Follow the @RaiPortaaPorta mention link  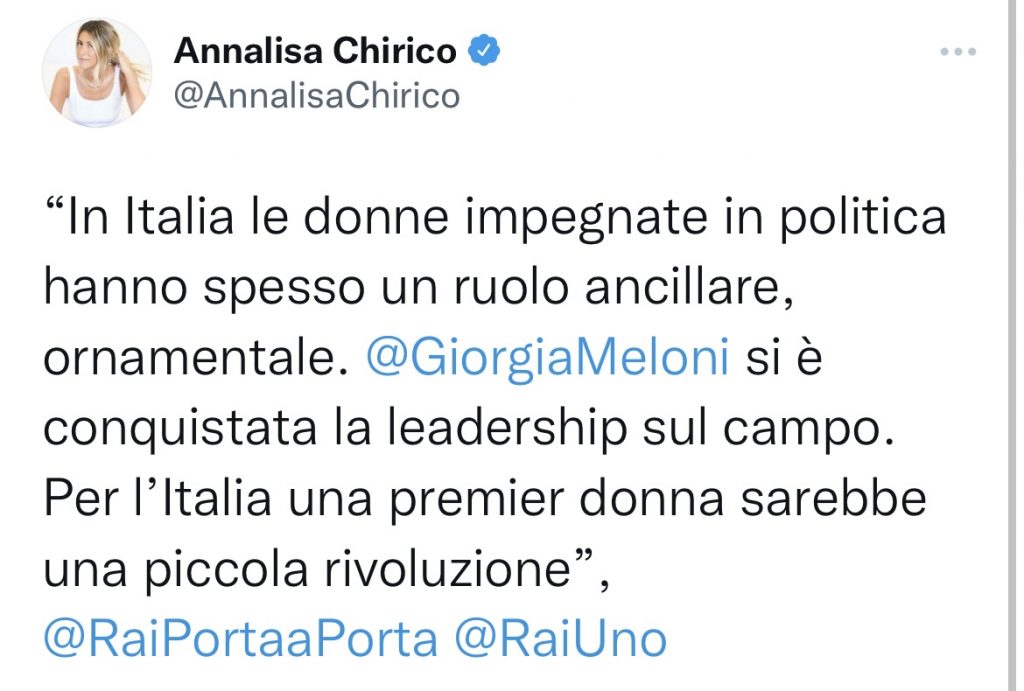coord(240,639)
